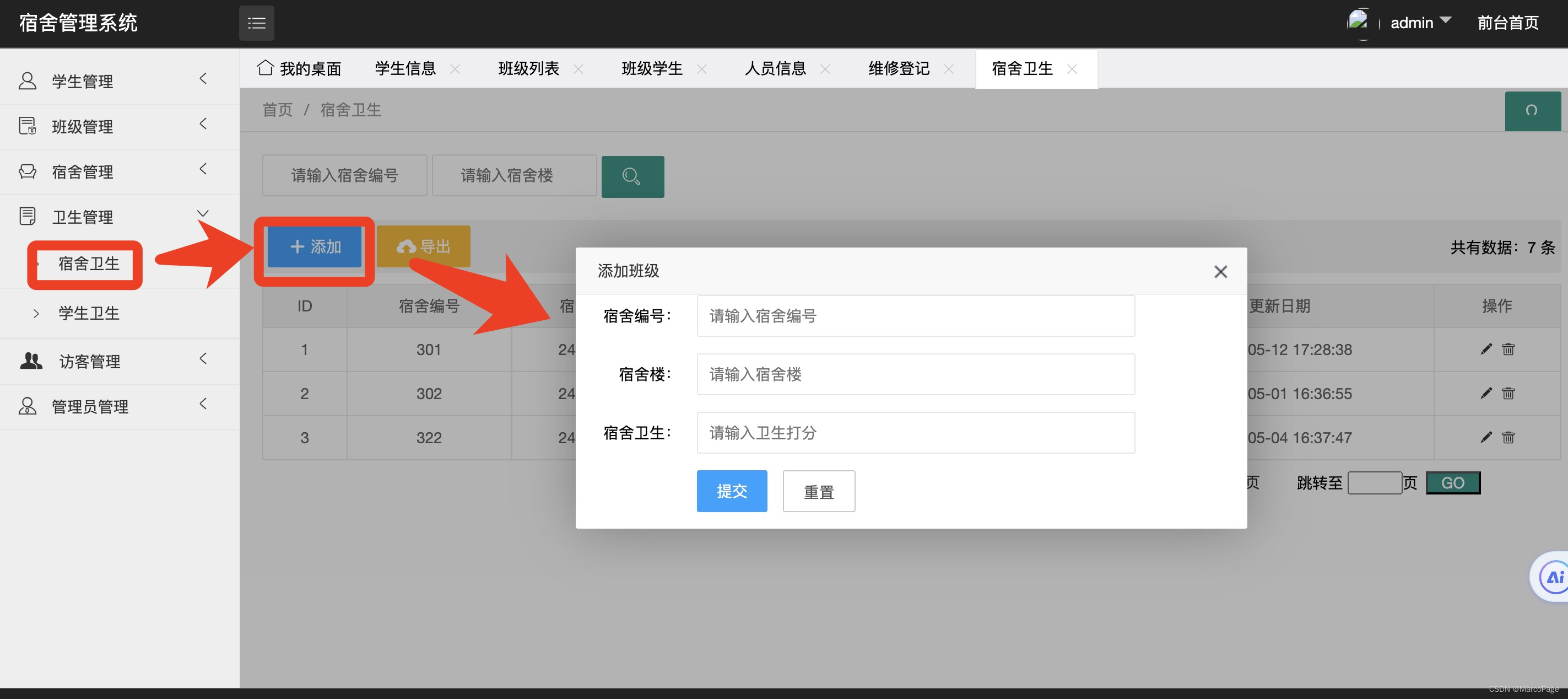Expand 管理员管理 sidebar menu
The width and height of the screenshot is (1568, 699).
coord(120,406)
